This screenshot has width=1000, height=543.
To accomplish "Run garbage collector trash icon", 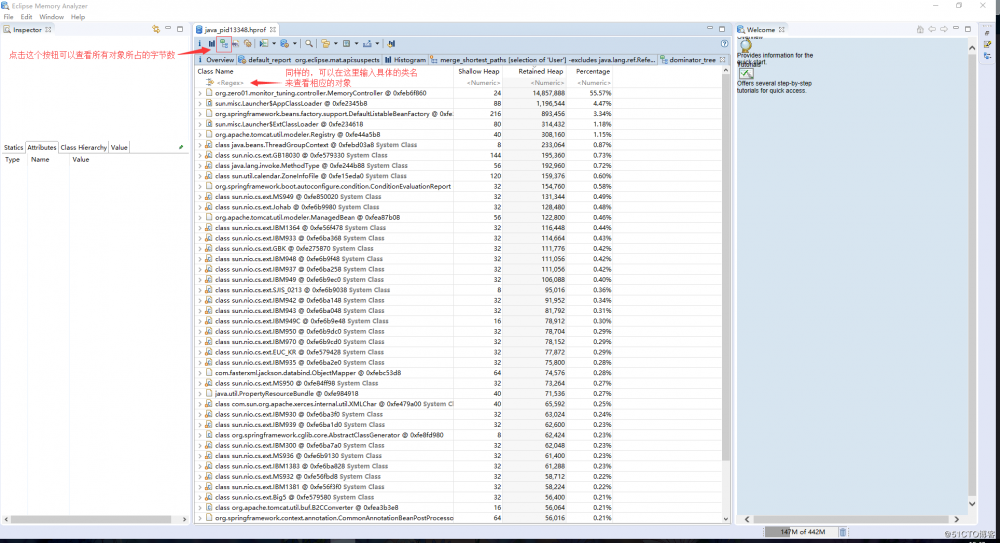I will (x=842, y=532).
